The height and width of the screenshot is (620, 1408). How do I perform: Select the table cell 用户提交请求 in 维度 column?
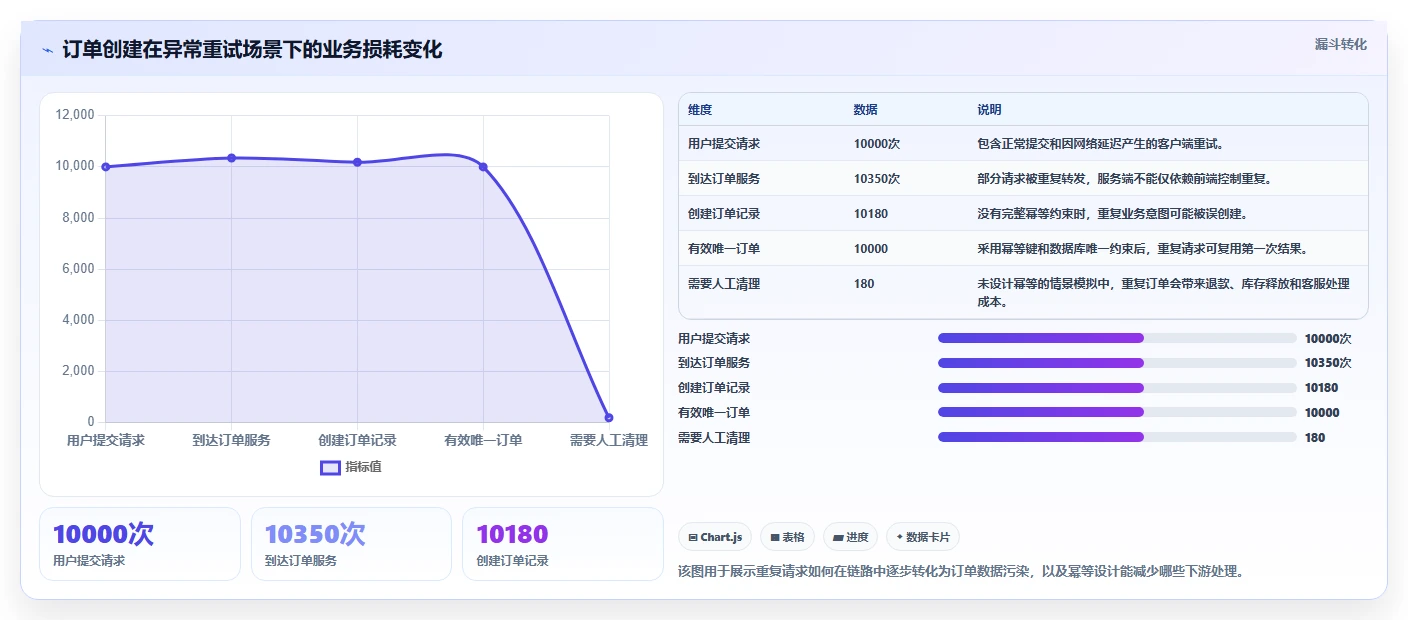(724, 144)
